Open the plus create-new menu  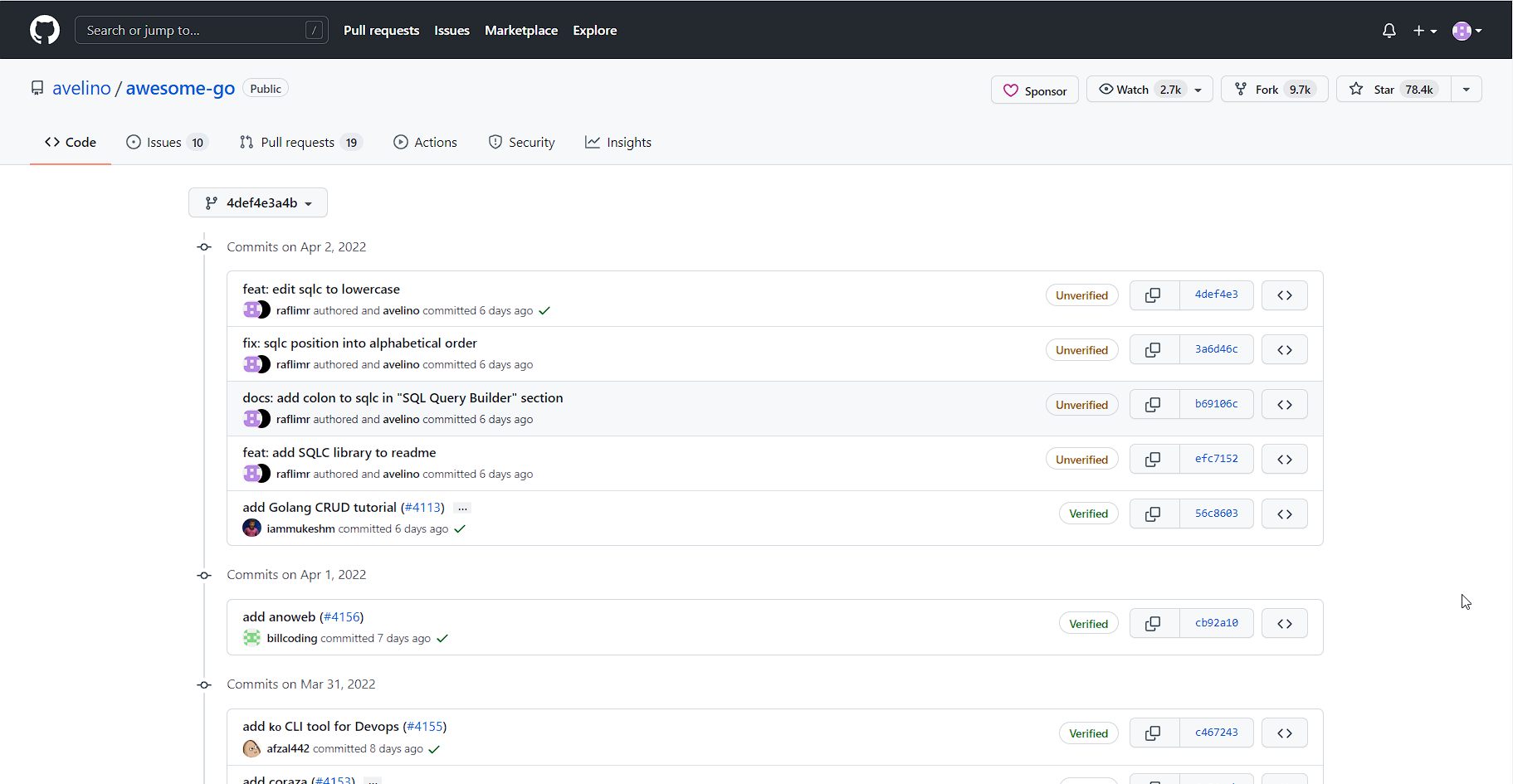point(1425,31)
